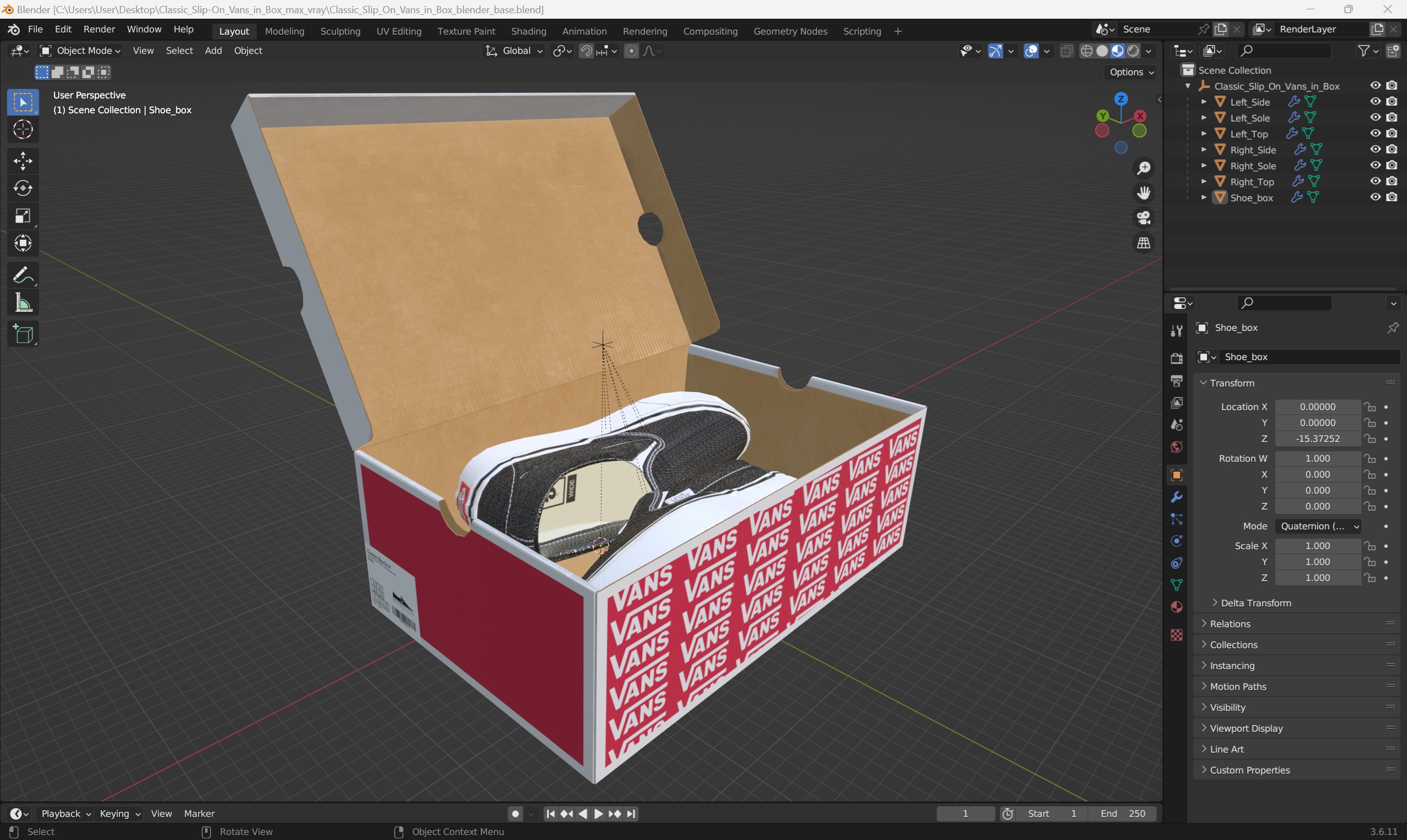Open the Playback popover
Screen dimensions: 1407x840
65,814
